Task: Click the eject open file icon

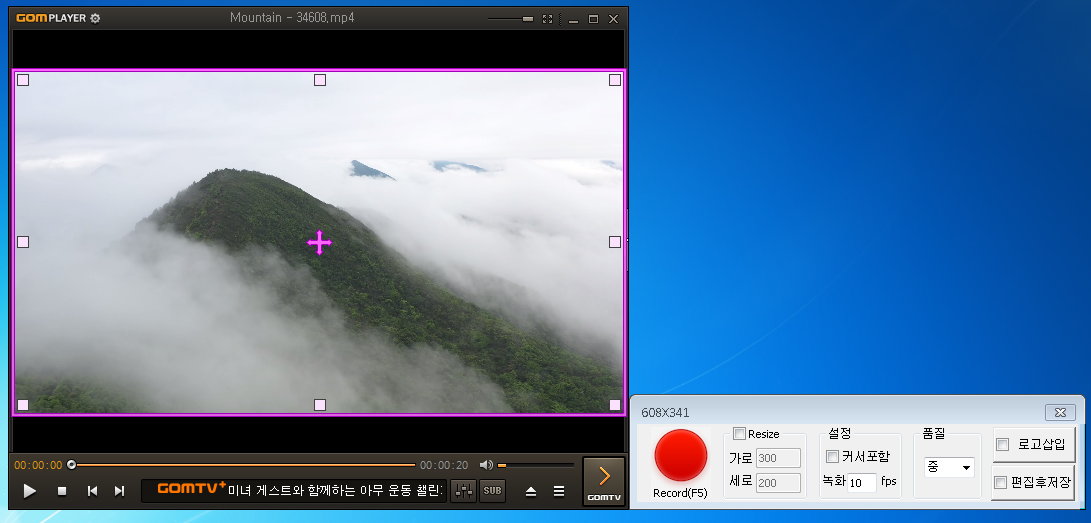Action: [x=531, y=492]
